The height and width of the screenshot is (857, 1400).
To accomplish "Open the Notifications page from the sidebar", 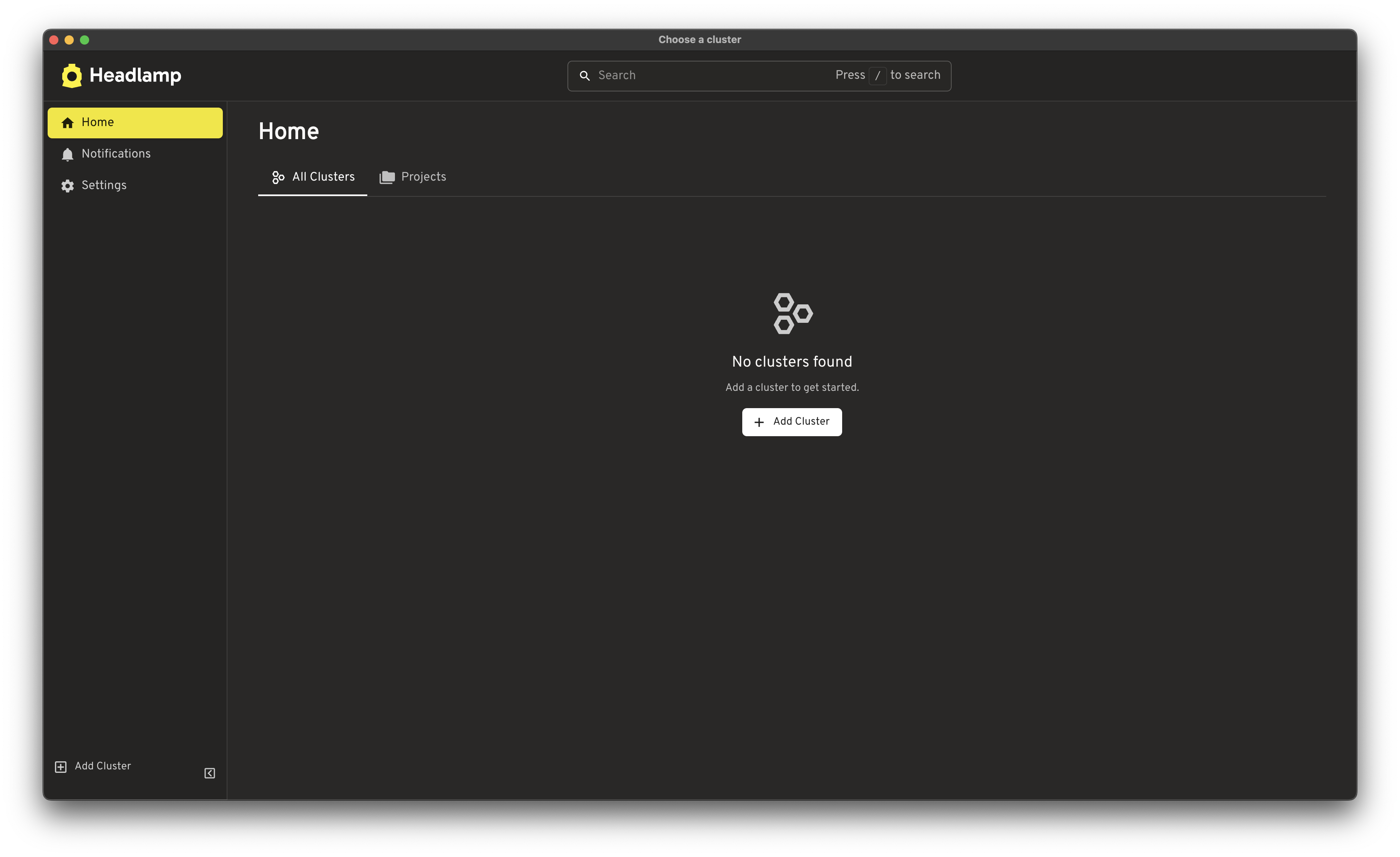I will (x=115, y=154).
